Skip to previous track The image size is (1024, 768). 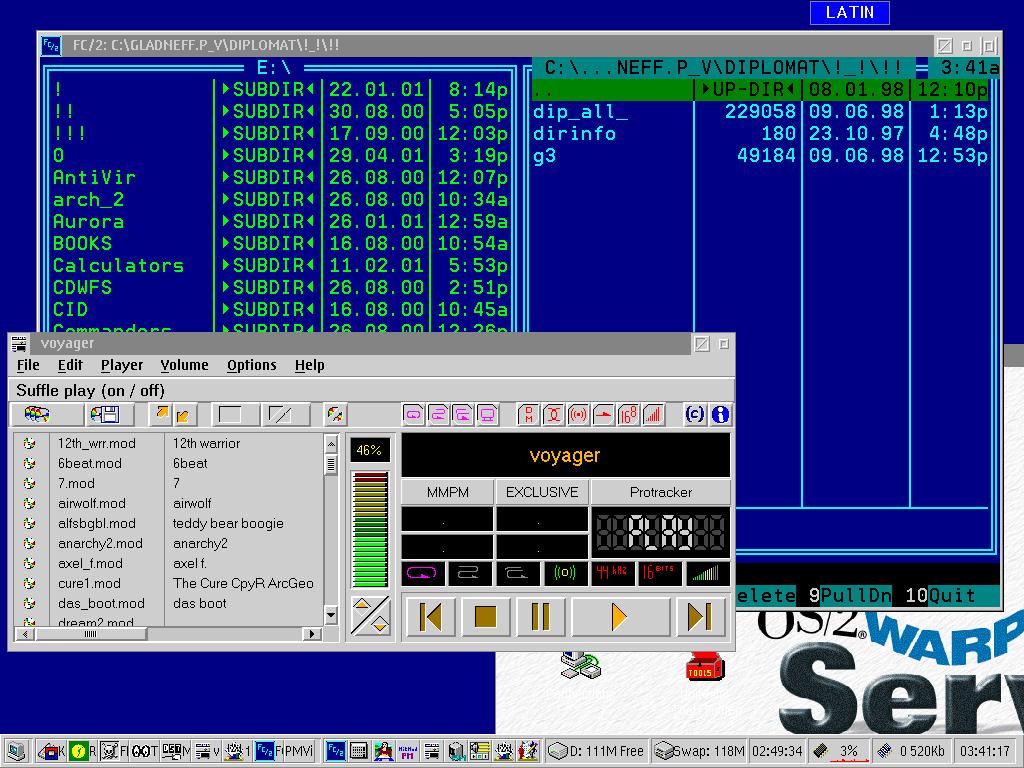click(x=430, y=616)
